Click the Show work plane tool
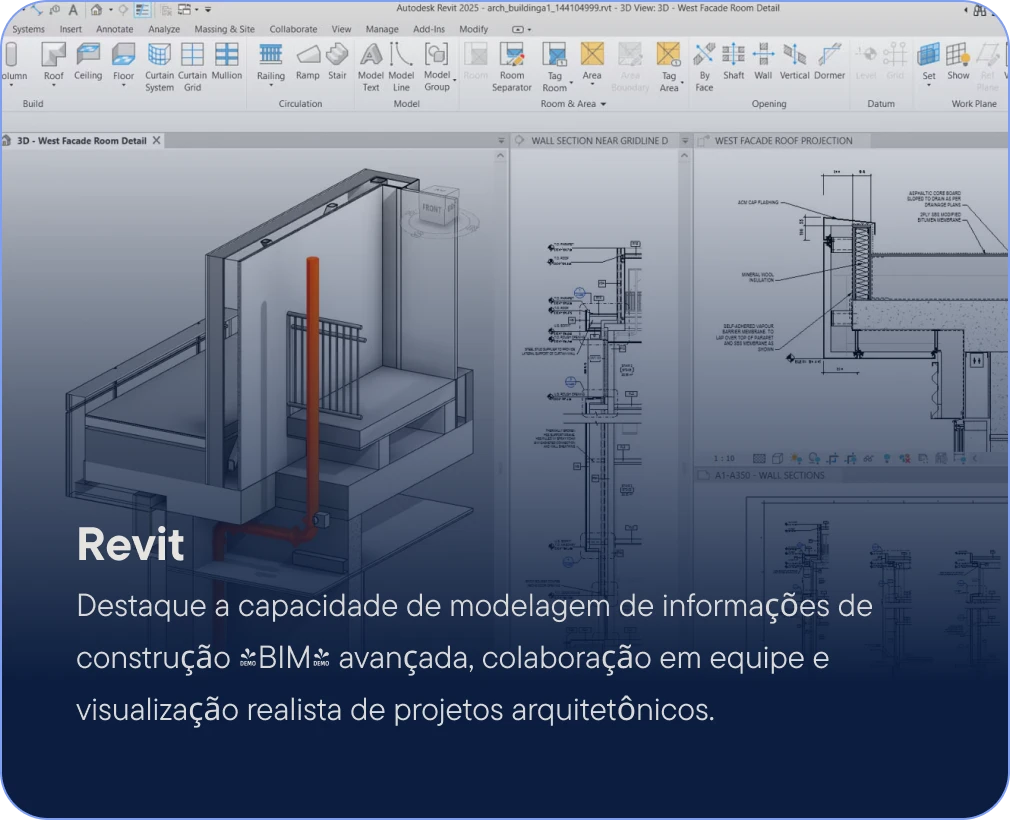Image resolution: width=1010 pixels, height=820 pixels. click(x=958, y=62)
